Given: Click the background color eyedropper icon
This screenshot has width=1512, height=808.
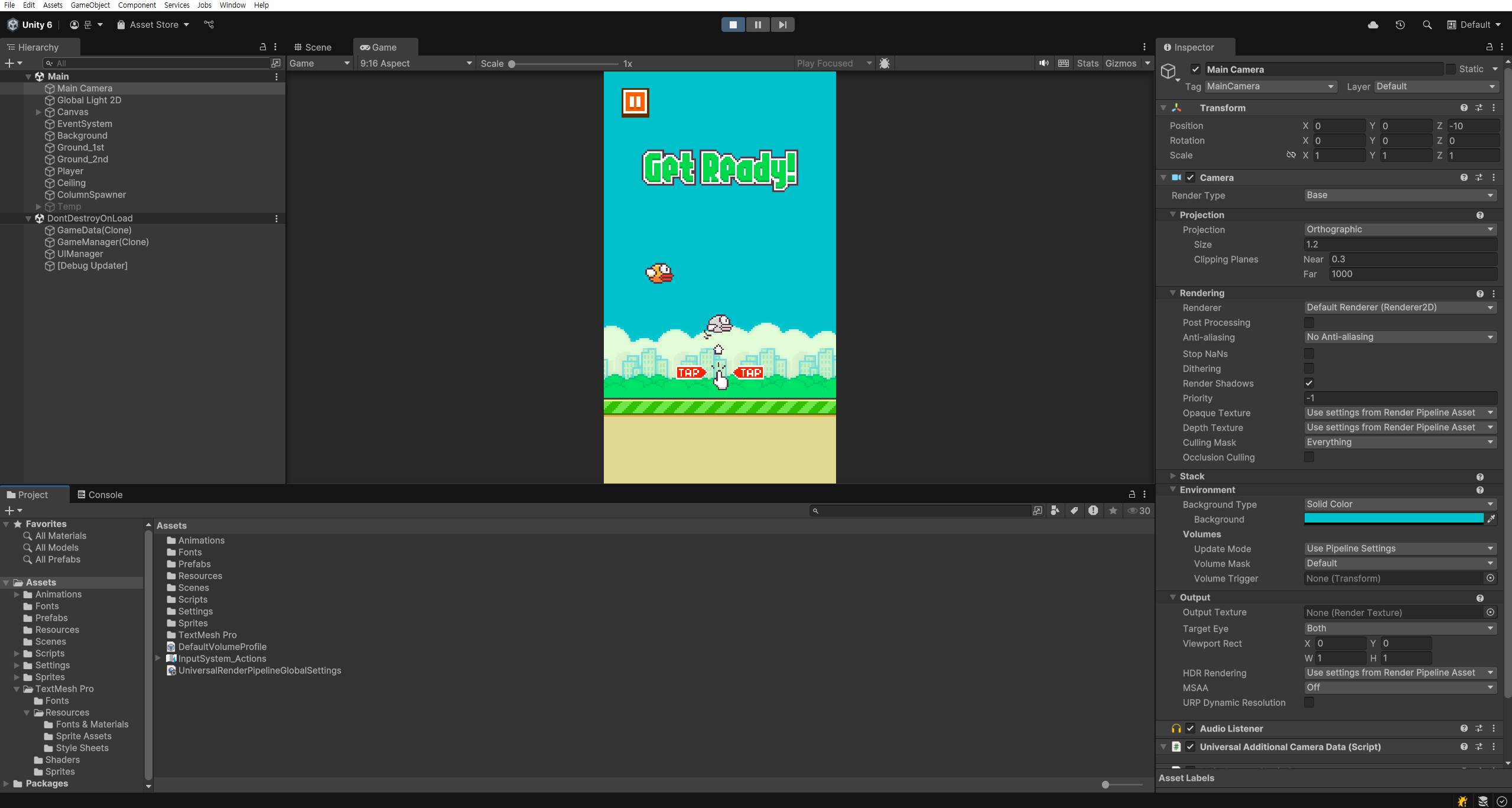Looking at the screenshot, I should tap(1491, 519).
